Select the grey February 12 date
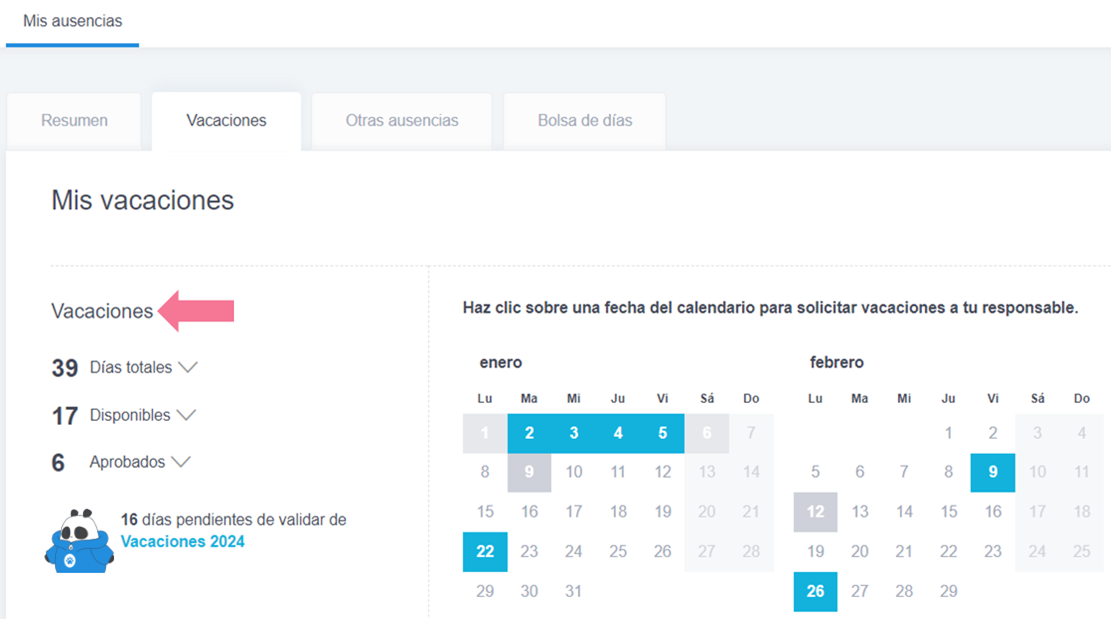The image size is (1111, 619). (815, 512)
